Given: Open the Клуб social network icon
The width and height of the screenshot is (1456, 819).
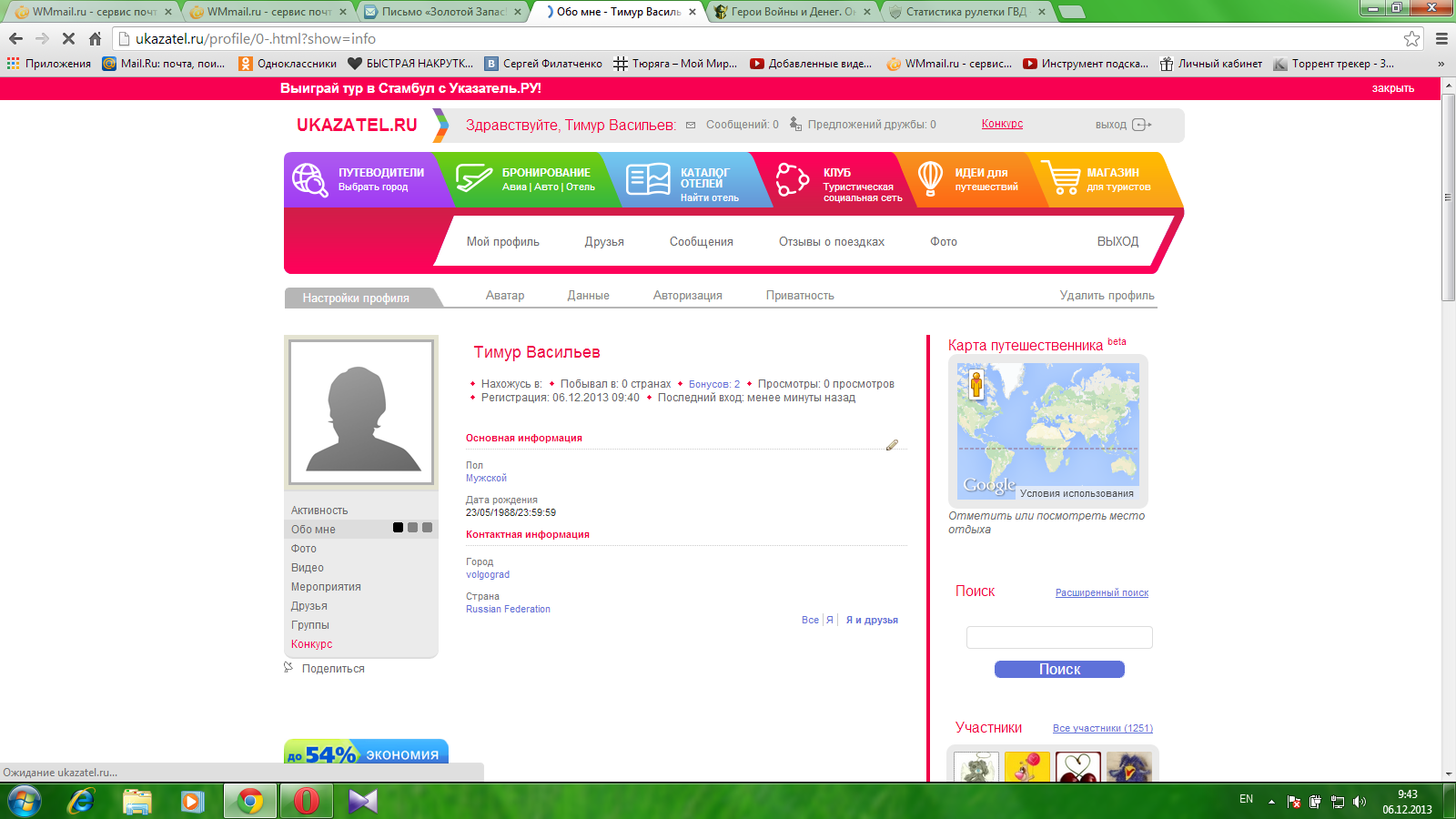Looking at the screenshot, I should 792,179.
